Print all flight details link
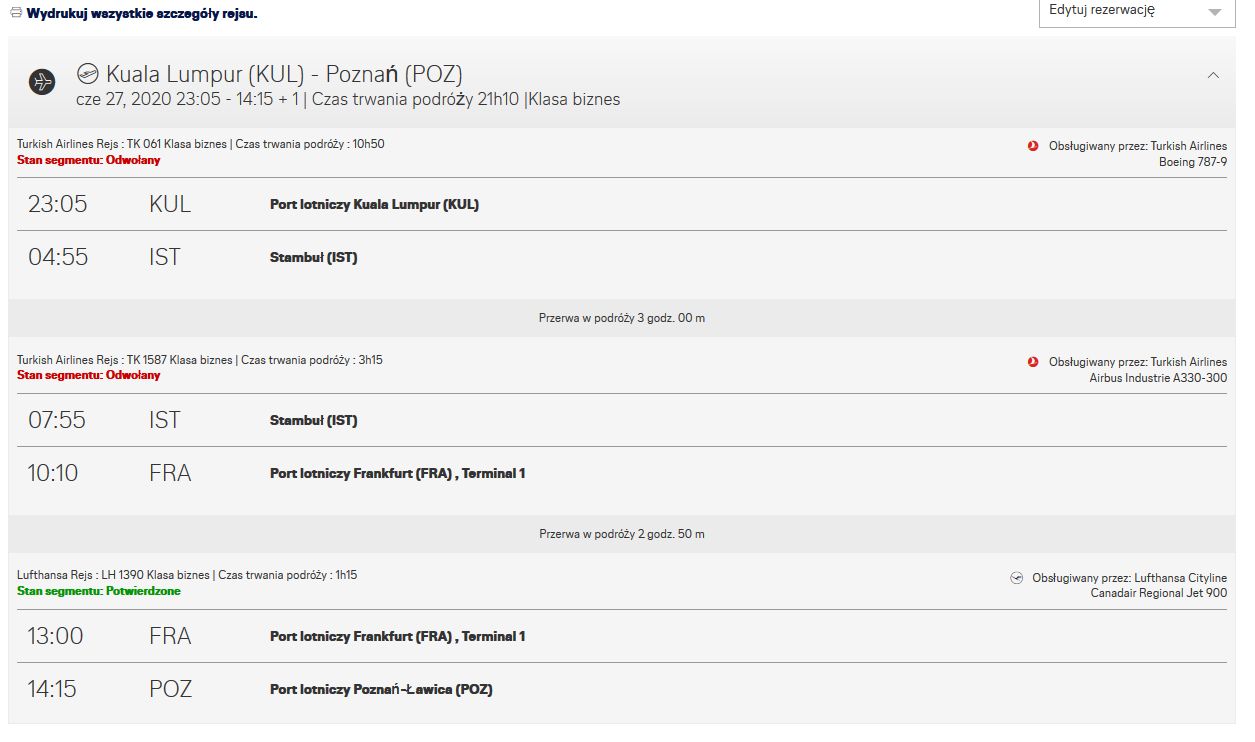The image size is (1255, 742). tap(142, 15)
